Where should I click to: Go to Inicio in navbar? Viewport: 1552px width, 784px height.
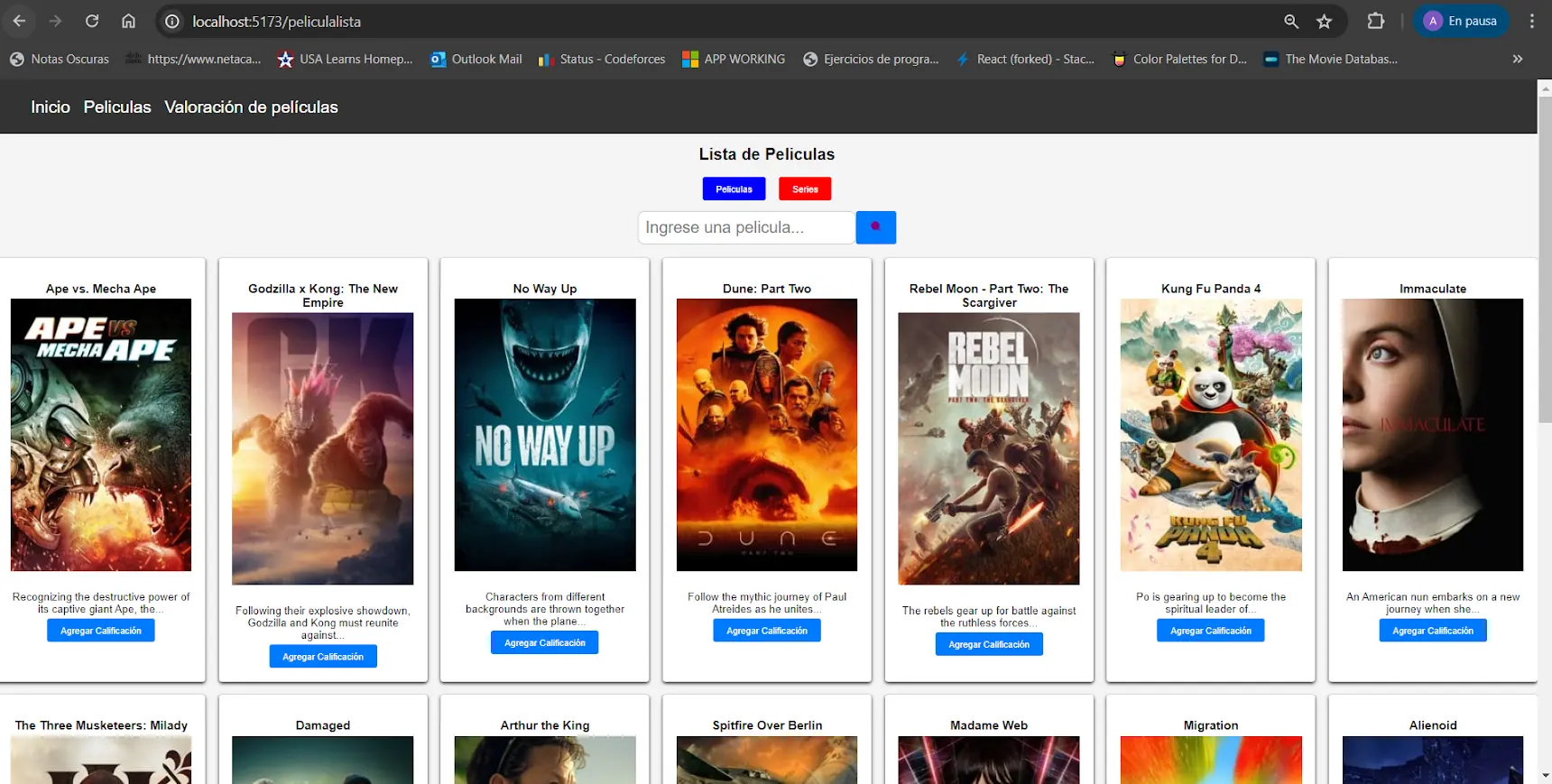coord(51,107)
